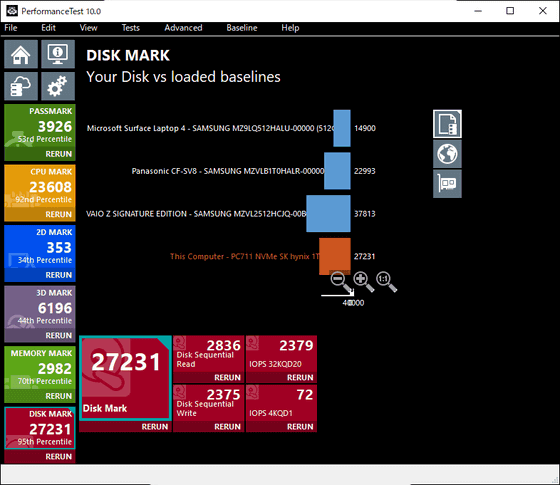Open the settings gears icon

point(58,86)
